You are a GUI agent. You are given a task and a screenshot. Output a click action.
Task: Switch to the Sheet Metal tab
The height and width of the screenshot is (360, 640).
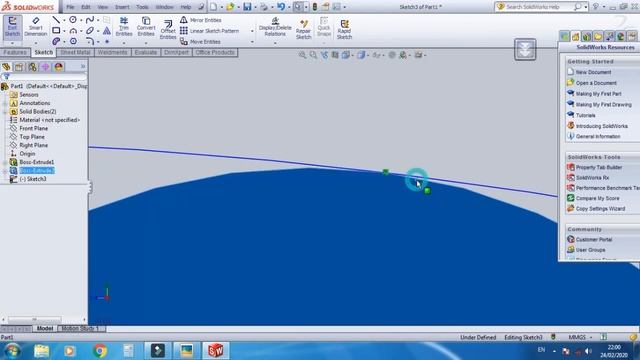(x=76, y=53)
